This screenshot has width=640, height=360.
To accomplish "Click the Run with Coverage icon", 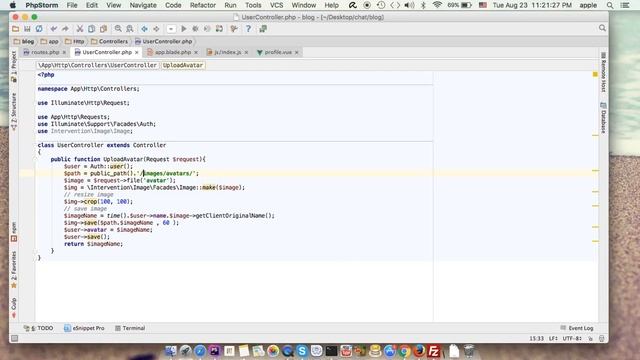I will 207,29.
